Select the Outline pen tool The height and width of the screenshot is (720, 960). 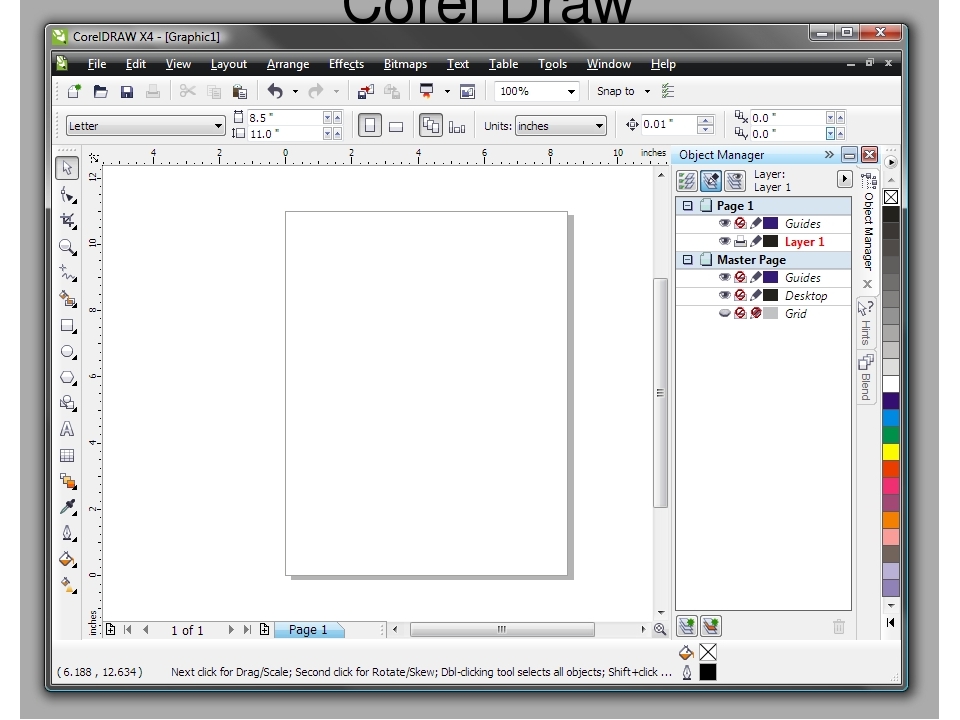coord(67,533)
